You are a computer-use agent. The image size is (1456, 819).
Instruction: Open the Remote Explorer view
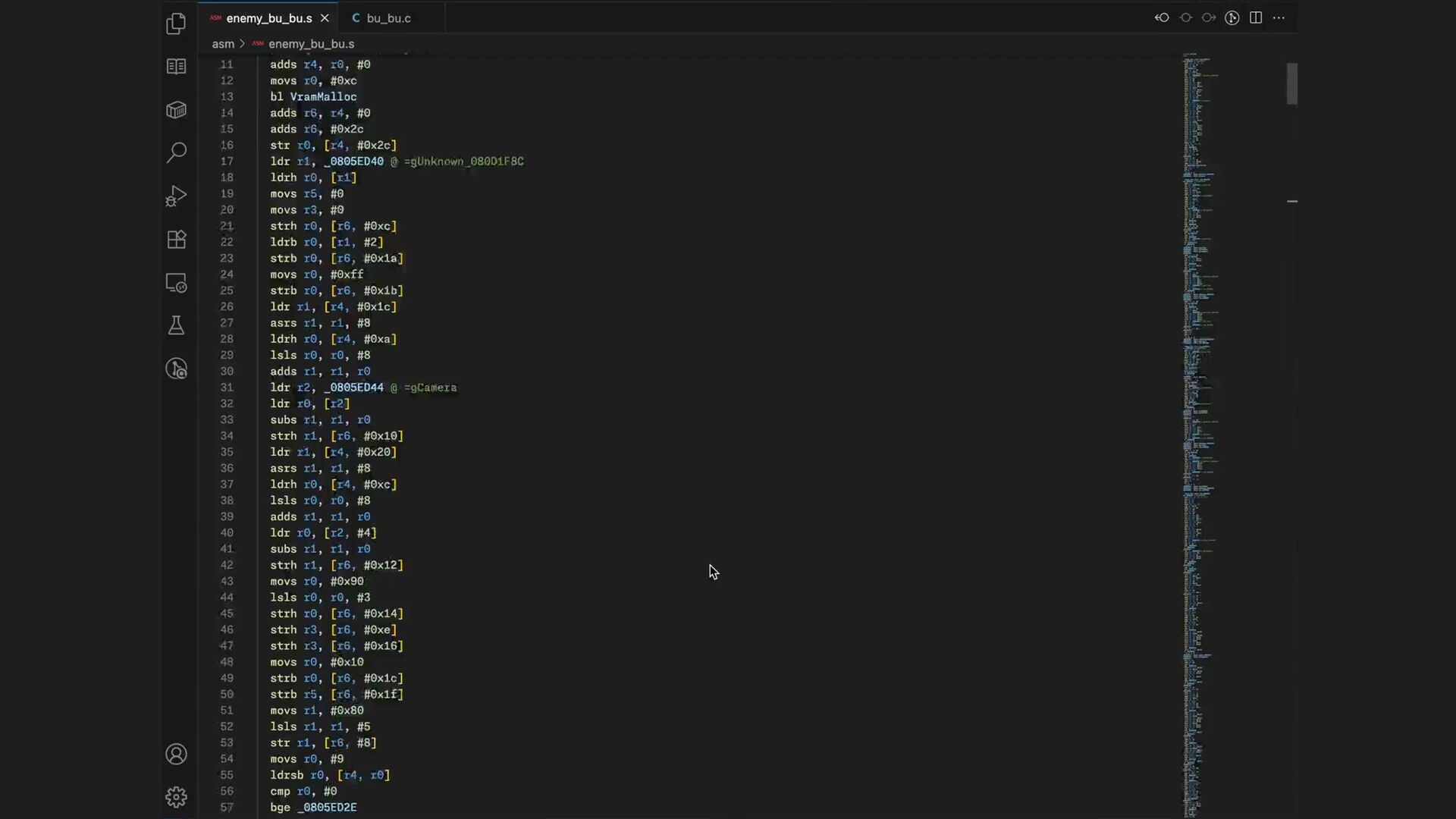coord(176,283)
